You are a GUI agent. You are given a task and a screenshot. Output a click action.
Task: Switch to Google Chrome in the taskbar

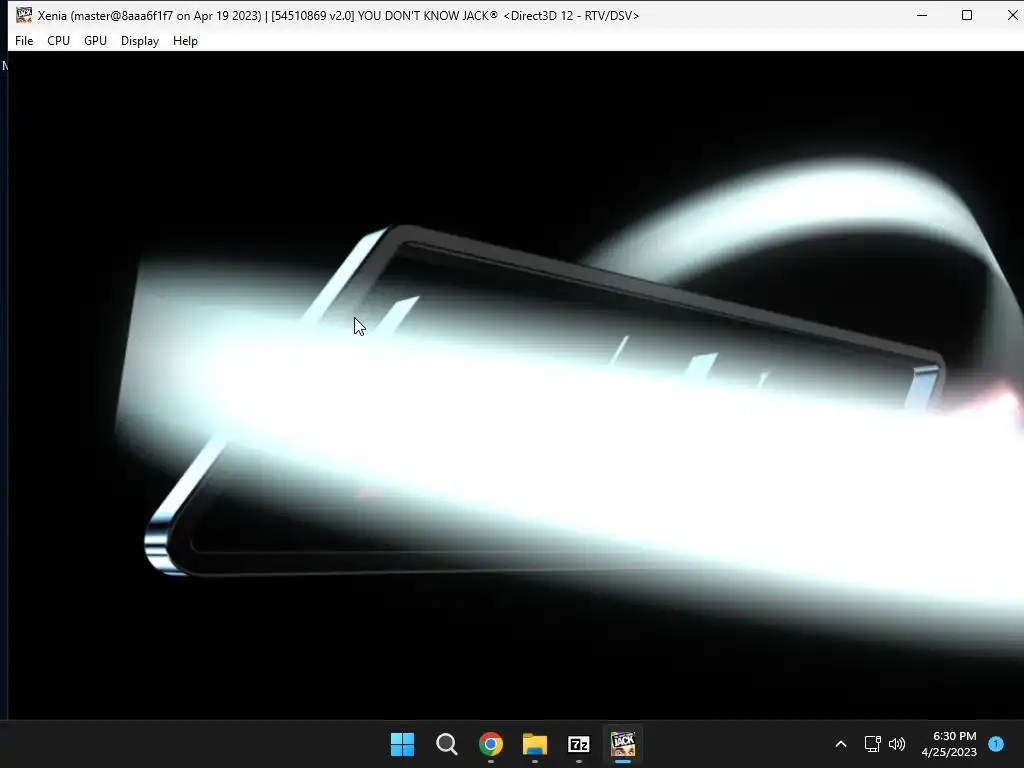(490, 744)
